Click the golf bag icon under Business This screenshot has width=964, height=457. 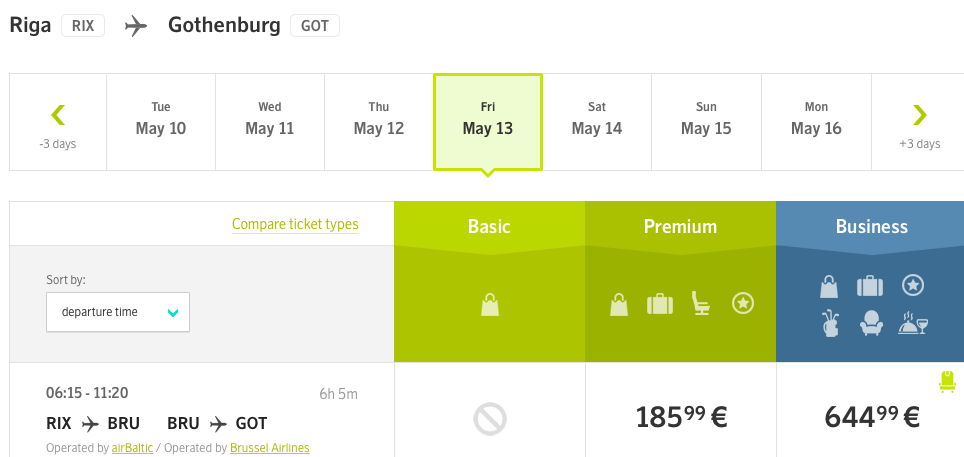click(830, 324)
